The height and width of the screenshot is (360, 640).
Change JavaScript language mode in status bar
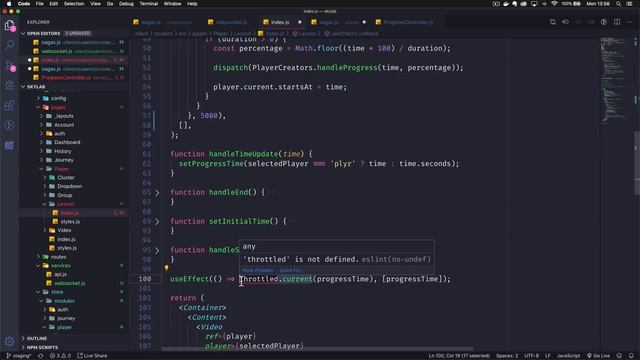(x=568, y=356)
